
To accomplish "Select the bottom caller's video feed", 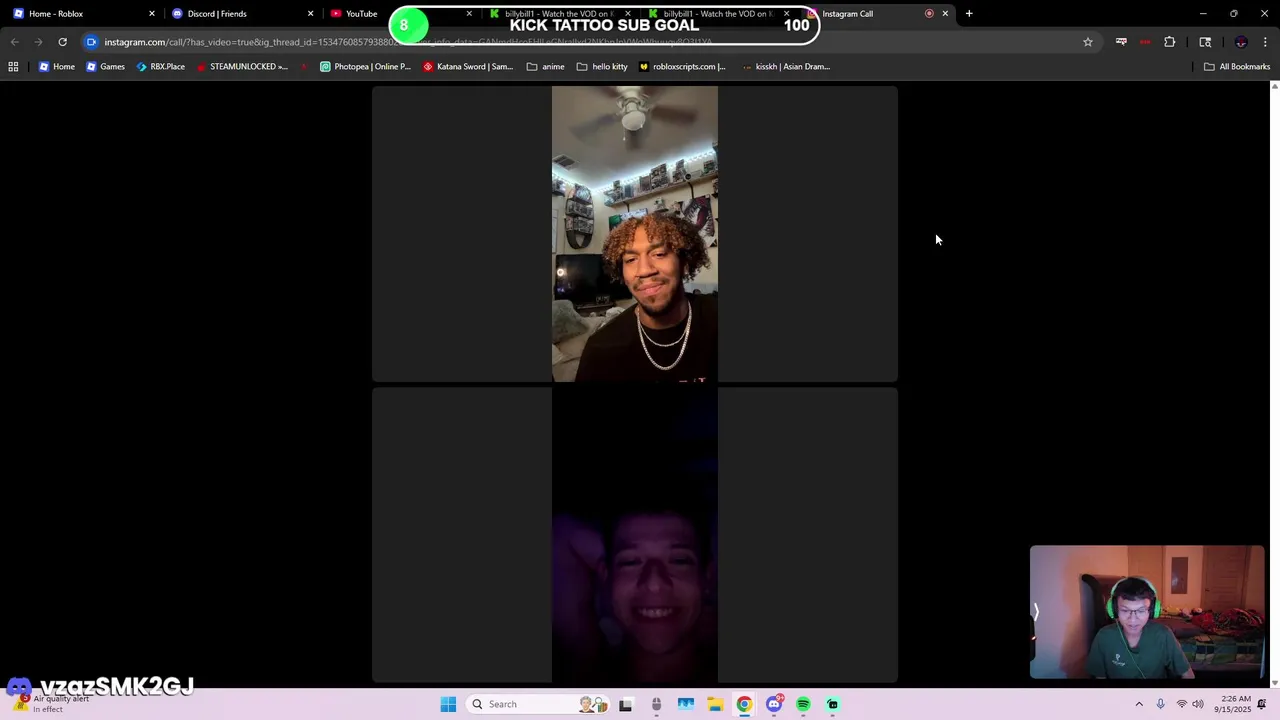I will [x=635, y=535].
